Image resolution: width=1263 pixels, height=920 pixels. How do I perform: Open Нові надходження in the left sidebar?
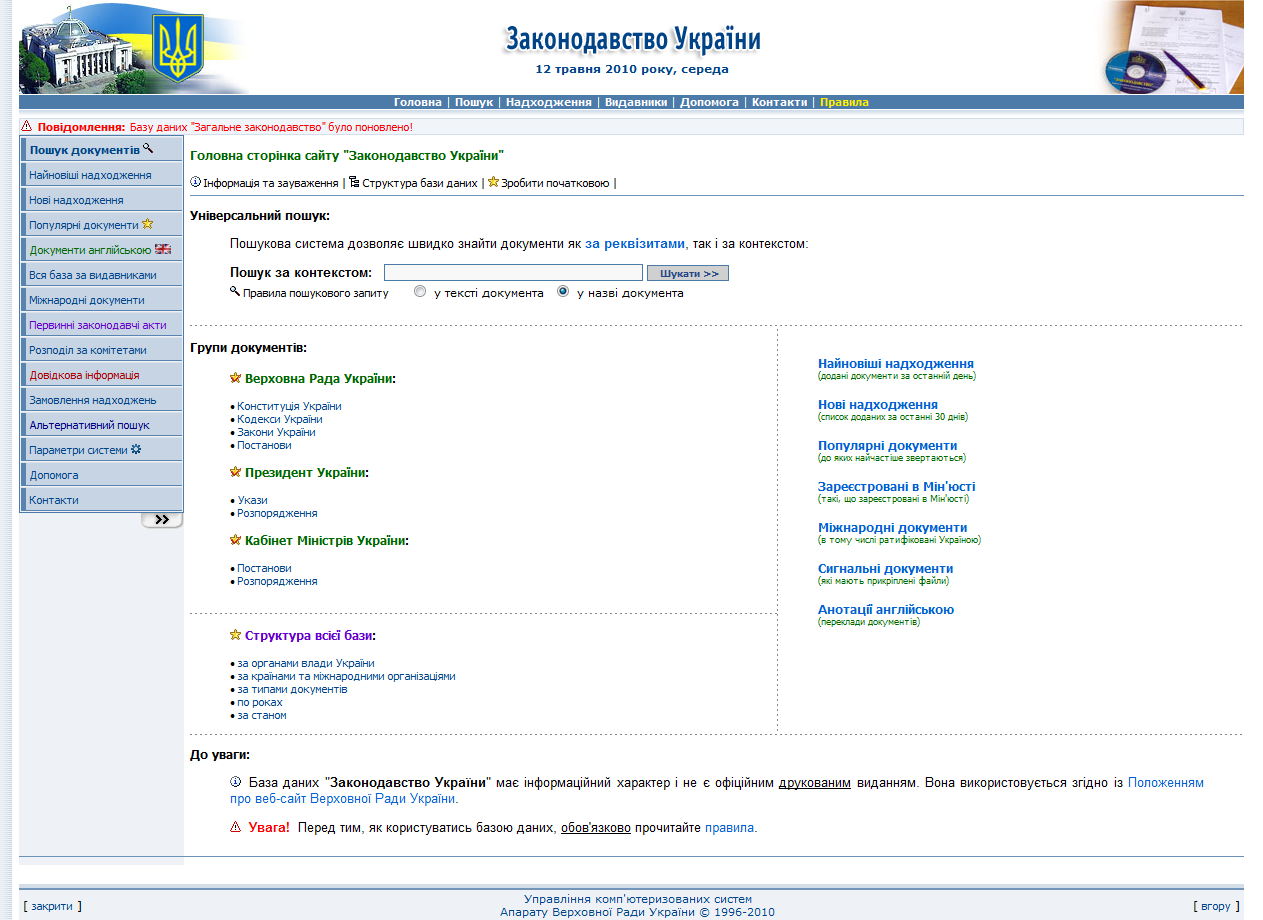[x=102, y=200]
